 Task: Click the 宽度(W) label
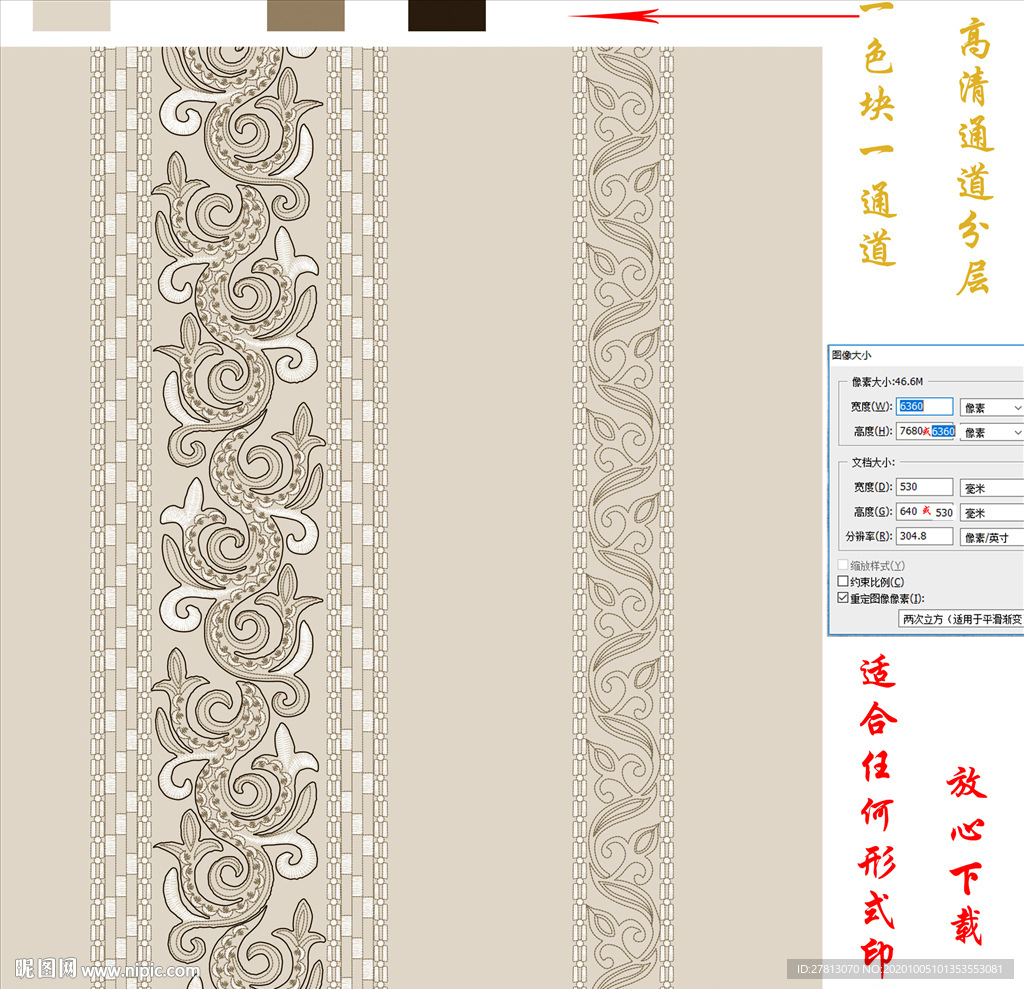click(x=871, y=406)
